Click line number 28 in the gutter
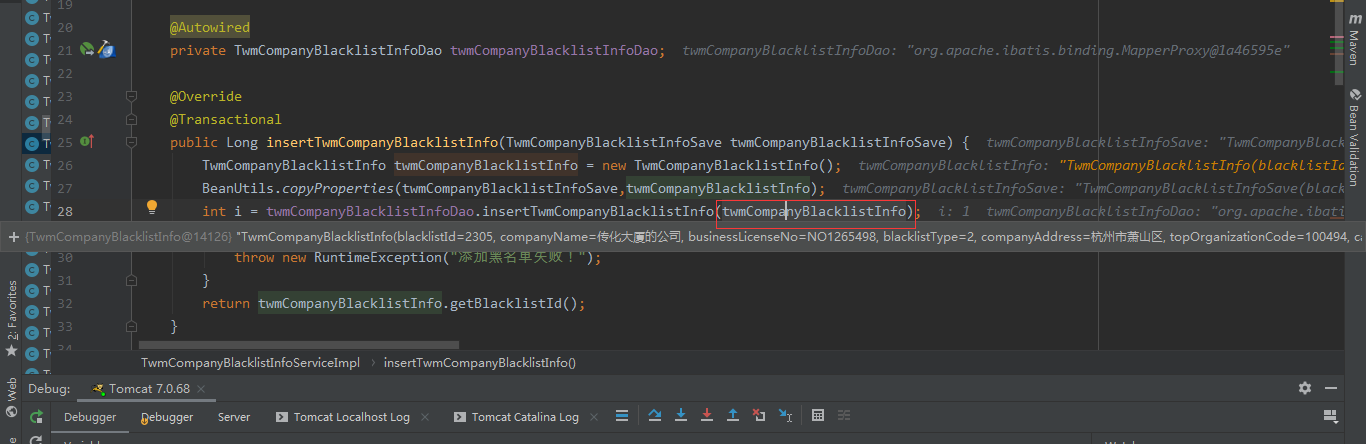The width and height of the screenshot is (1366, 444). coord(65,211)
